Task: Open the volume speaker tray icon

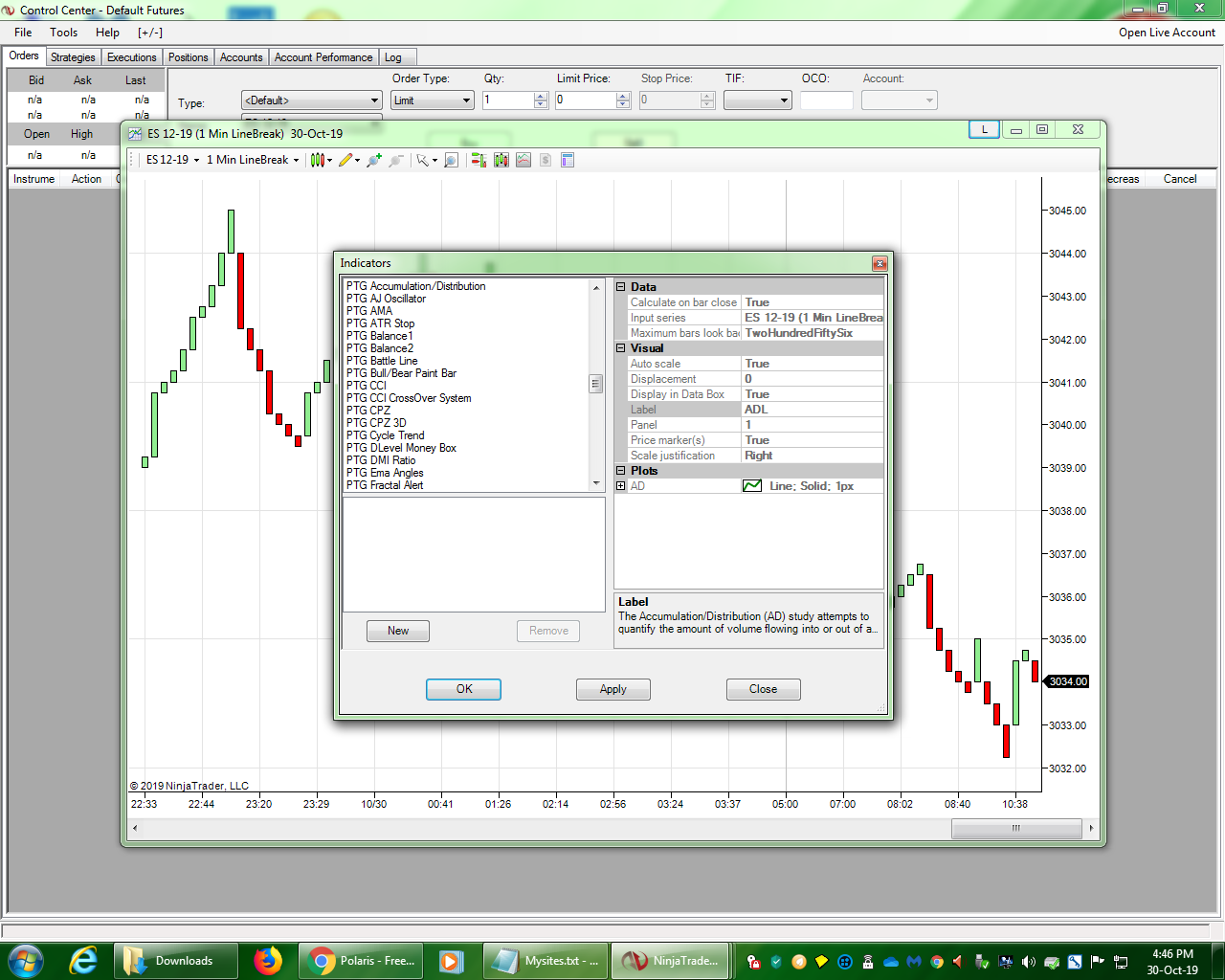Action: pos(1029,962)
